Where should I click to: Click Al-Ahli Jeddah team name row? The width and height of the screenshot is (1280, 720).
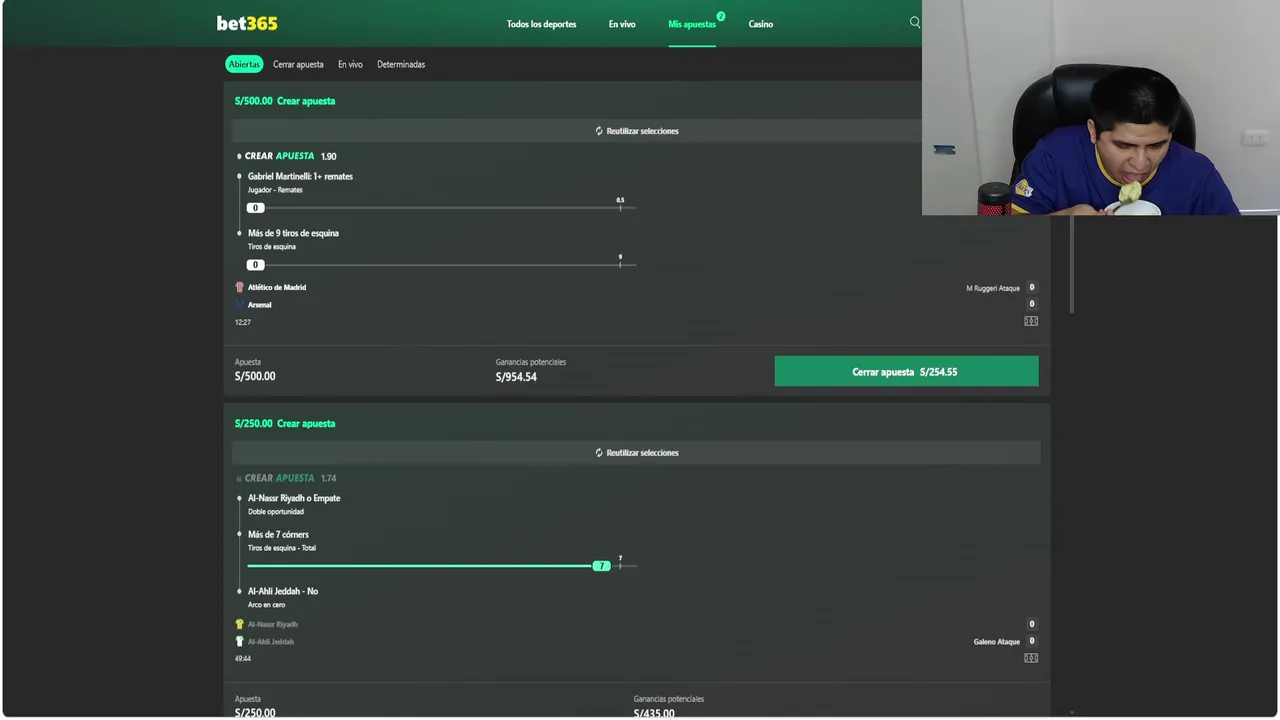point(271,641)
